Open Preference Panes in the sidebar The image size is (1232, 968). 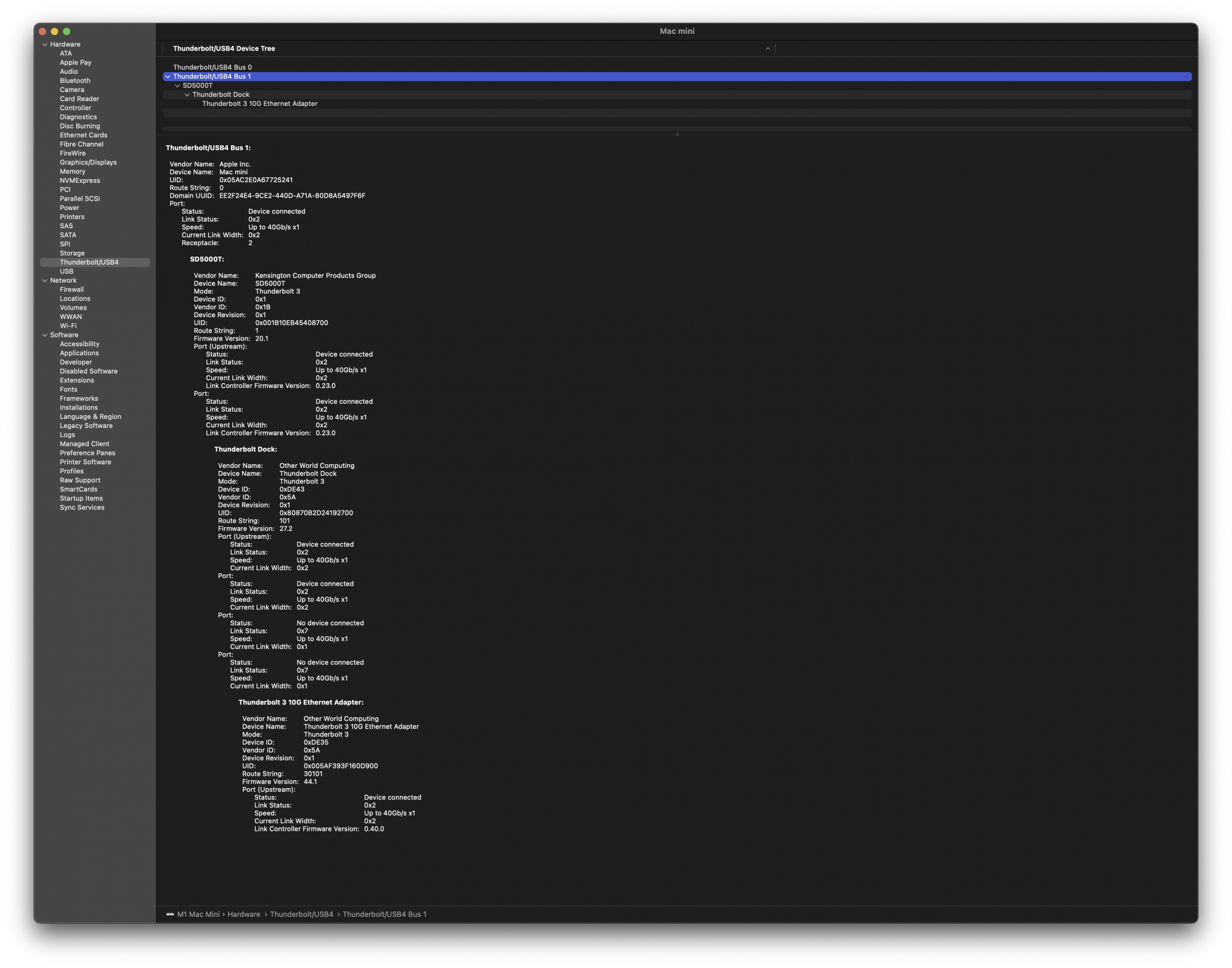pyautogui.click(x=87, y=453)
